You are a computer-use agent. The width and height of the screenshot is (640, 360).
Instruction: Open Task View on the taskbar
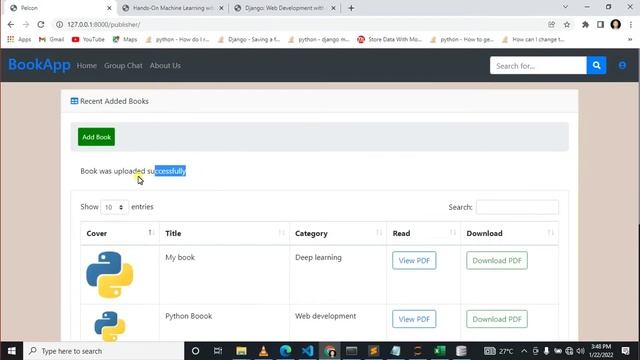tap(218, 351)
